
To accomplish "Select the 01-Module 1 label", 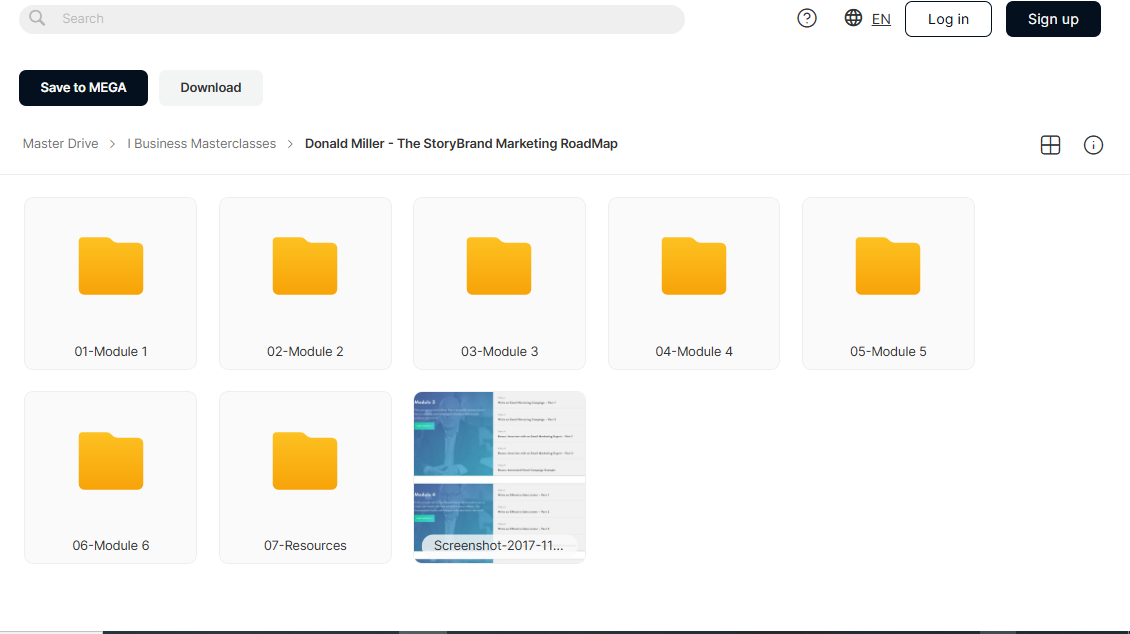I will pos(111,352).
